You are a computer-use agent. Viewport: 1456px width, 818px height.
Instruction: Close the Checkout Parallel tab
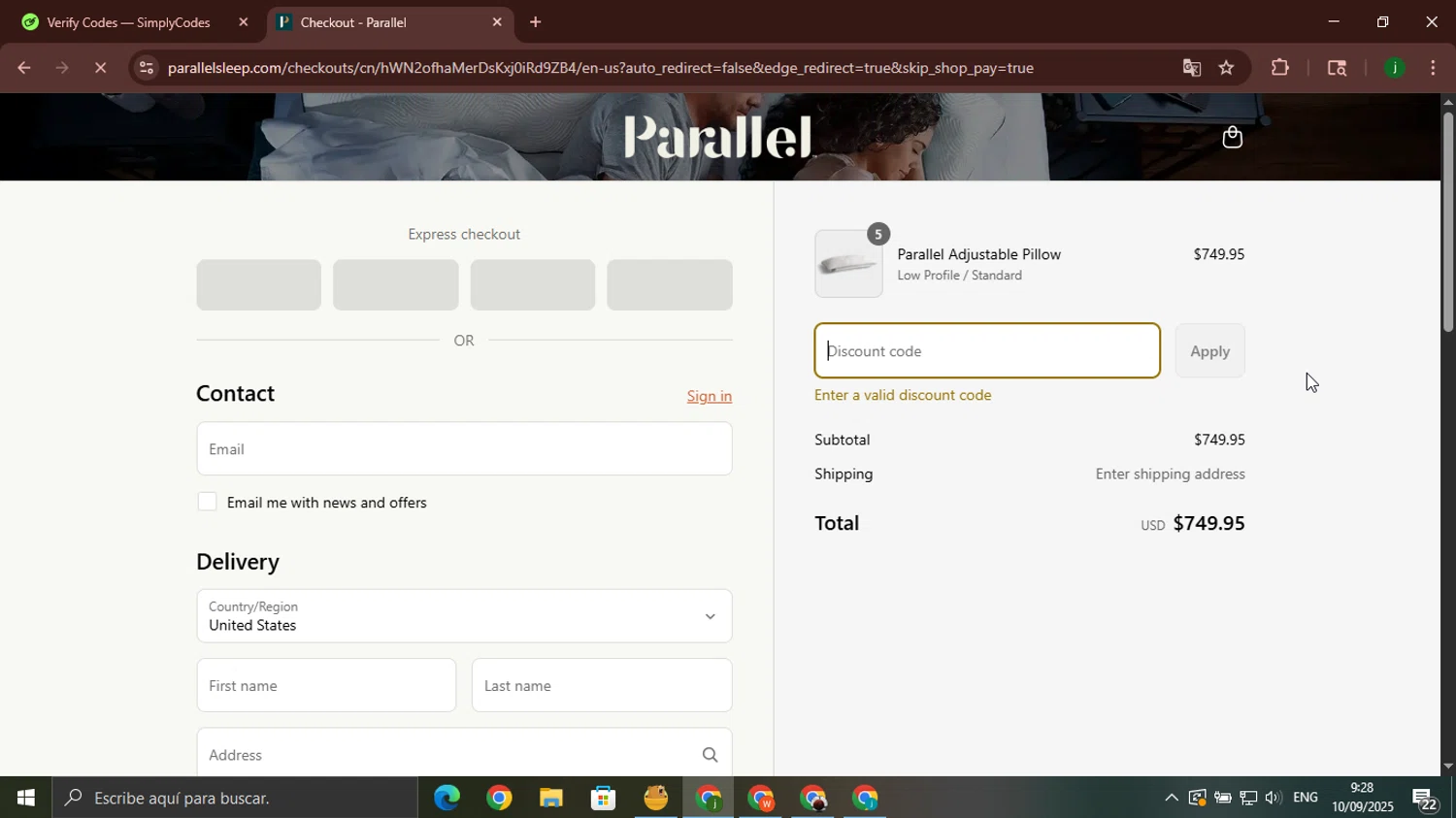(x=497, y=21)
